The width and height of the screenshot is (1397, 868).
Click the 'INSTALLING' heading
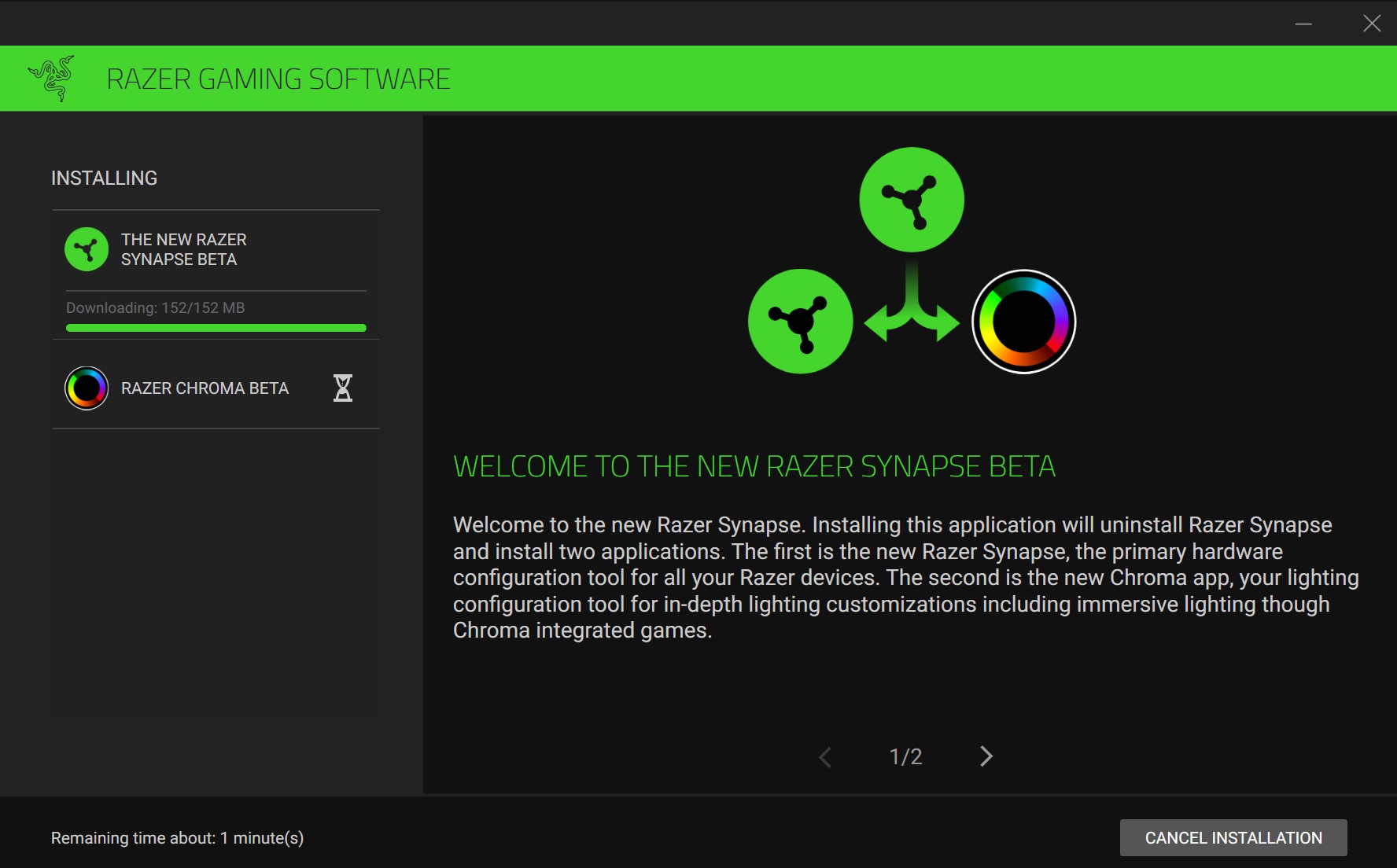point(104,178)
